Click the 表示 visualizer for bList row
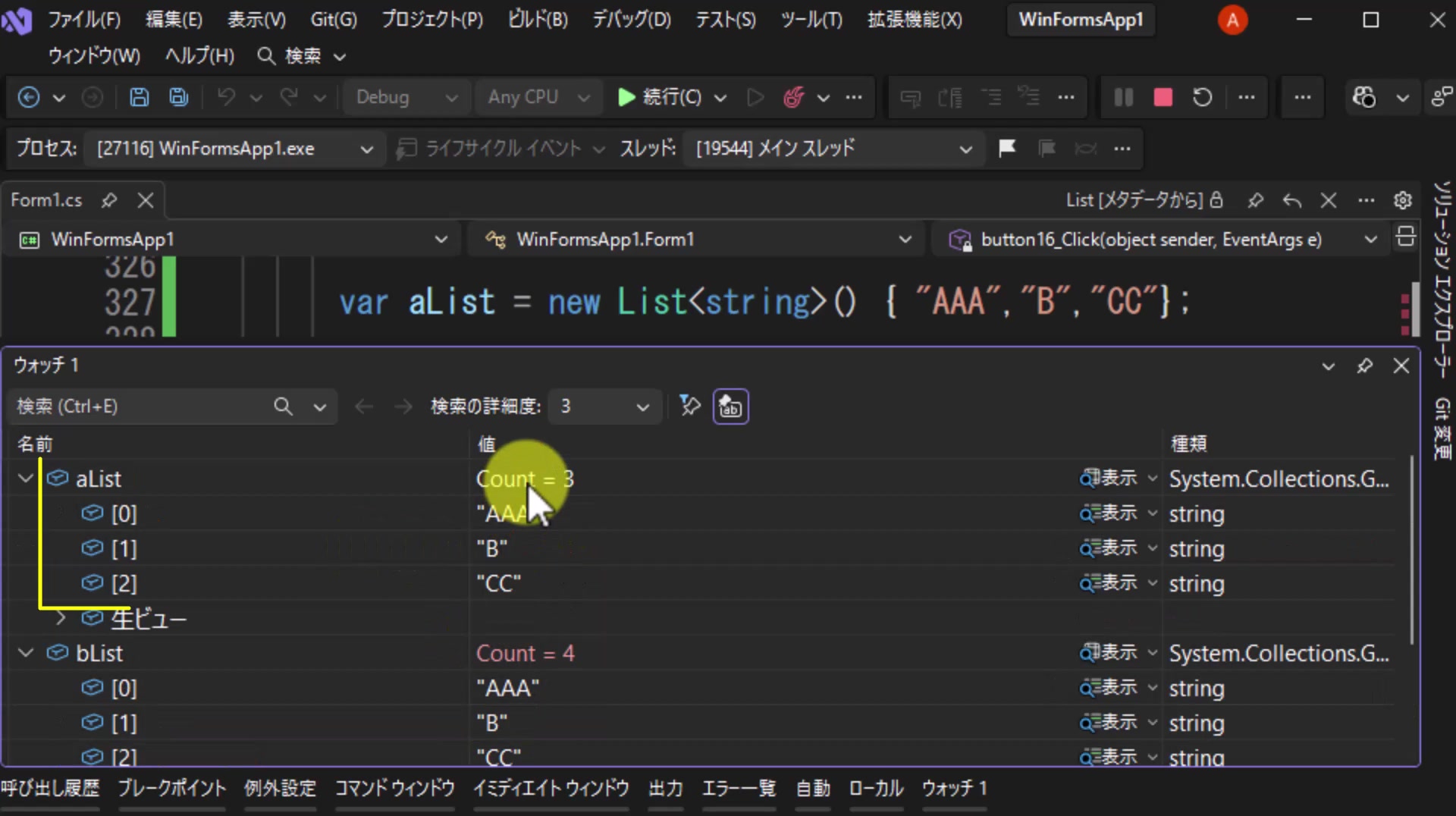The width and height of the screenshot is (1456, 816). tap(1109, 653)
